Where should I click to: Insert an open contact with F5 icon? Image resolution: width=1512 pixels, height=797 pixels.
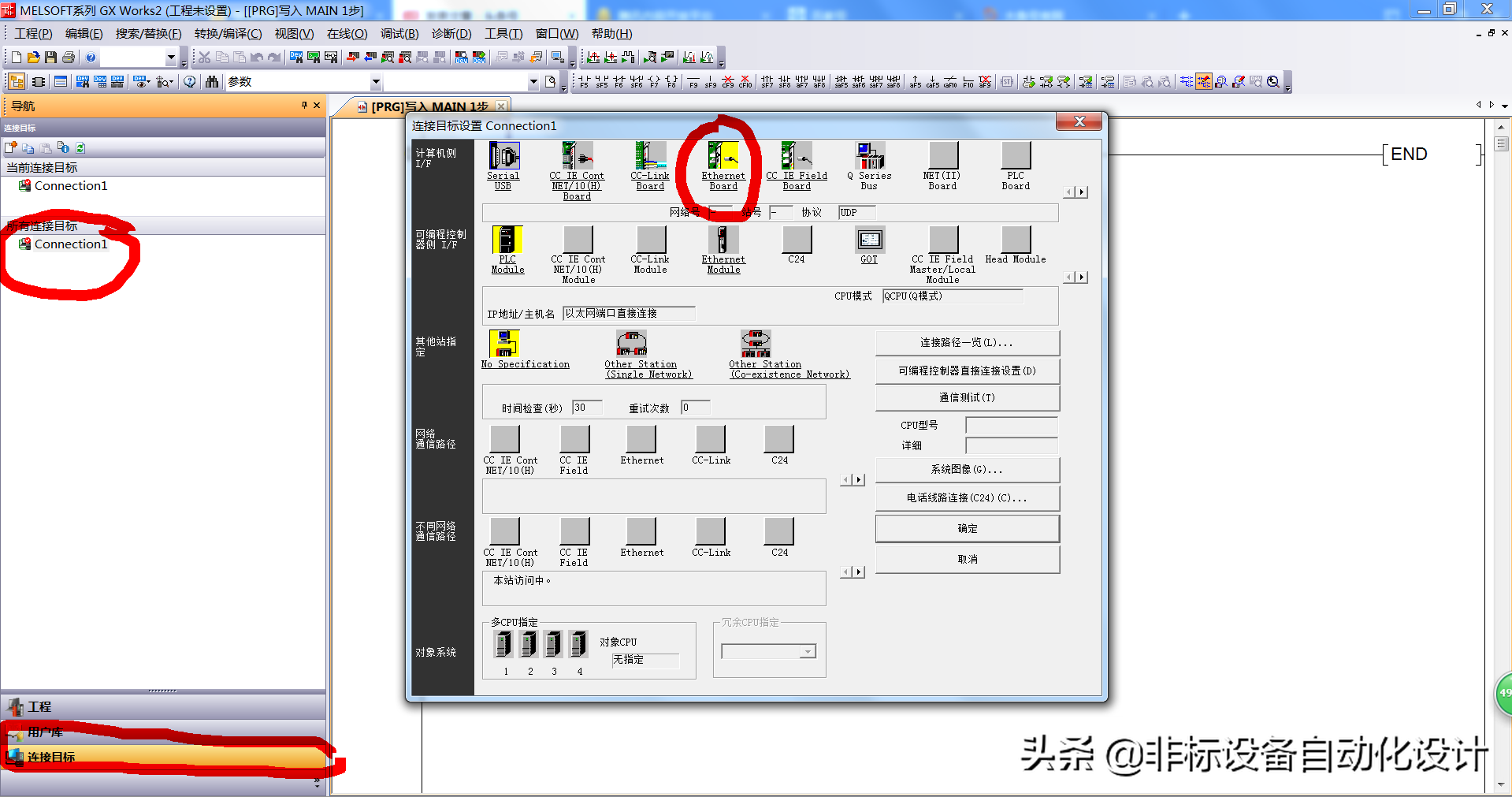coord(584,82)
